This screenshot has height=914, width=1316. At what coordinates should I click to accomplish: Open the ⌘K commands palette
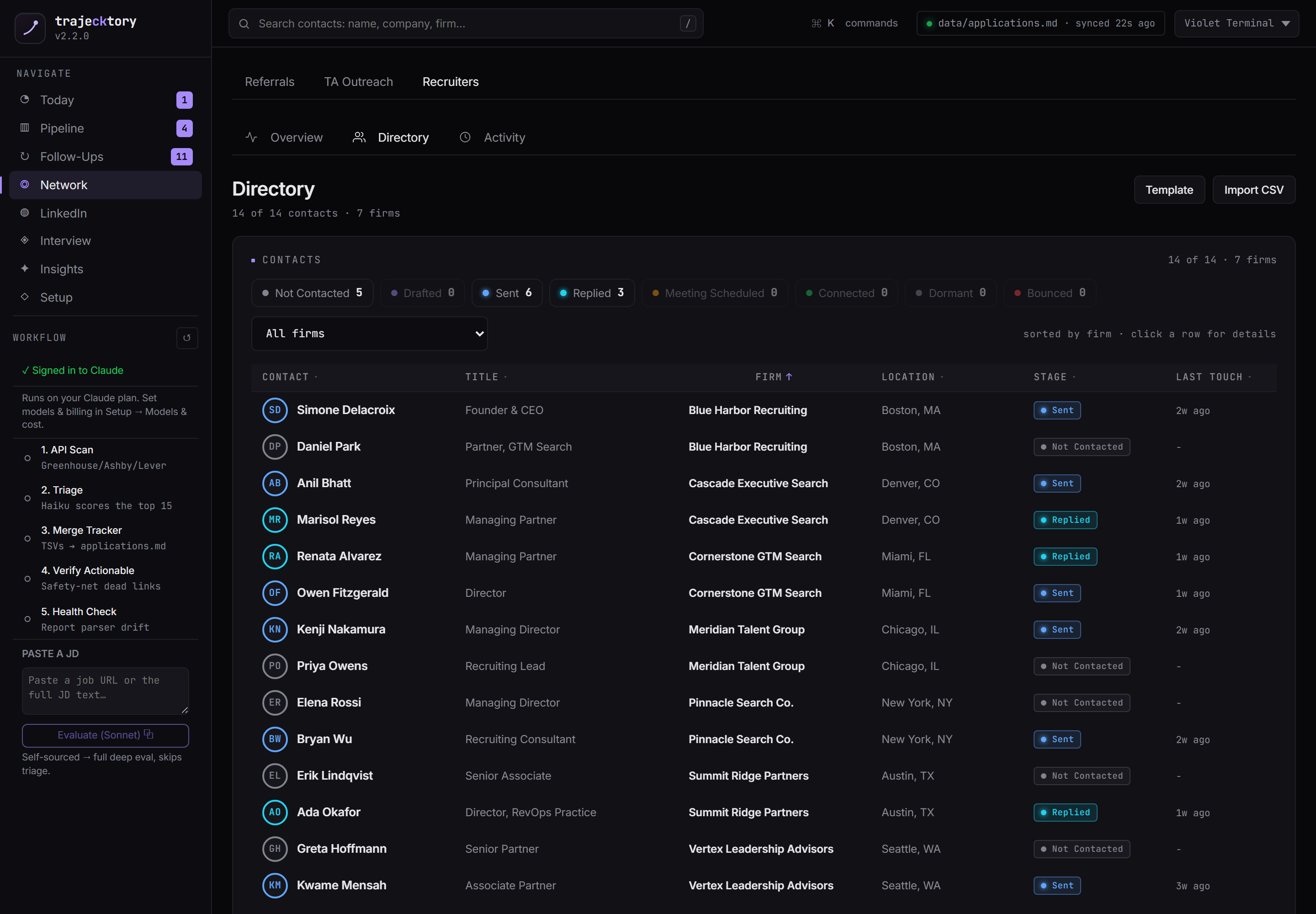click(854, 23)
